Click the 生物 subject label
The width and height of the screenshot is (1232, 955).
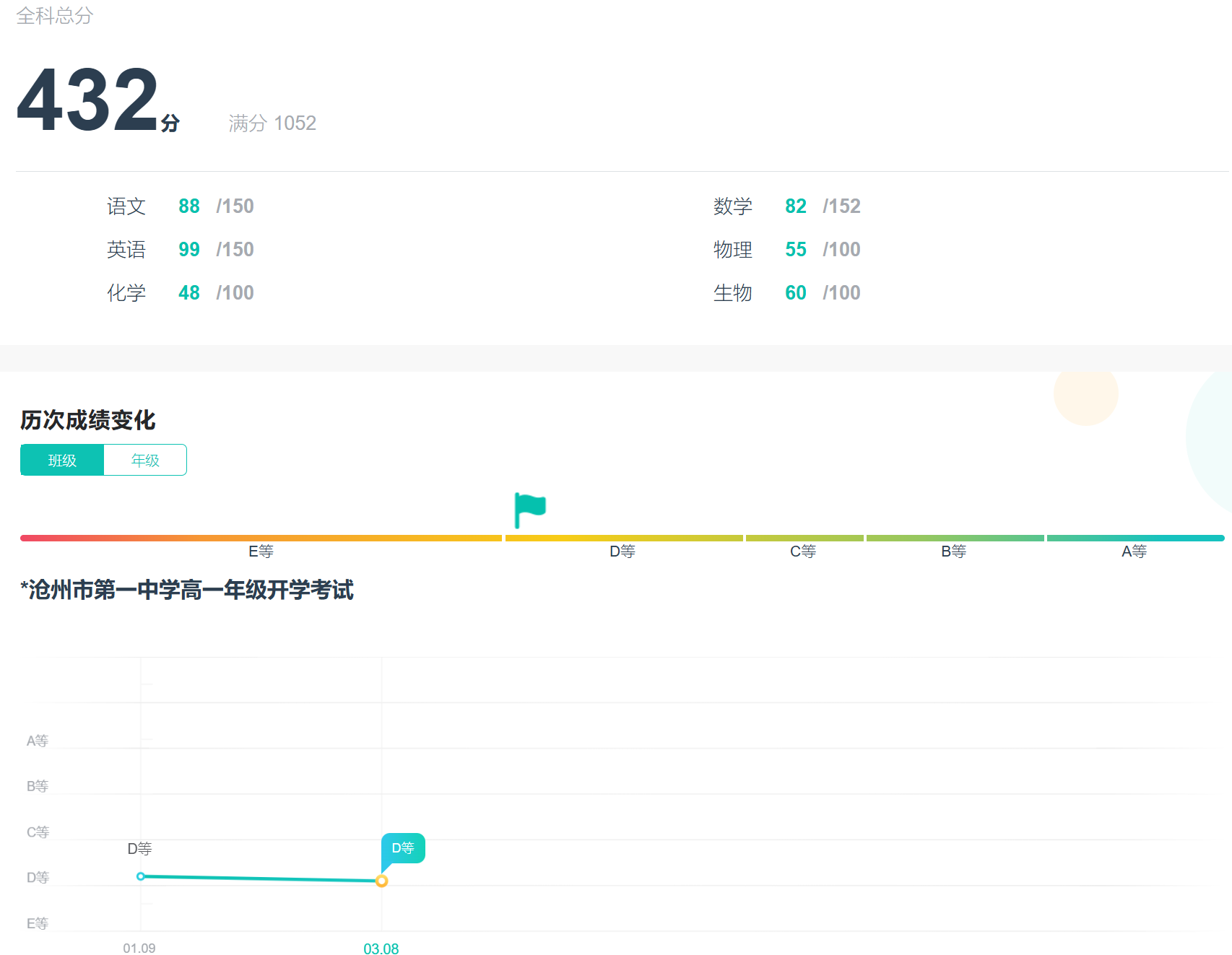tap(733, 293)
